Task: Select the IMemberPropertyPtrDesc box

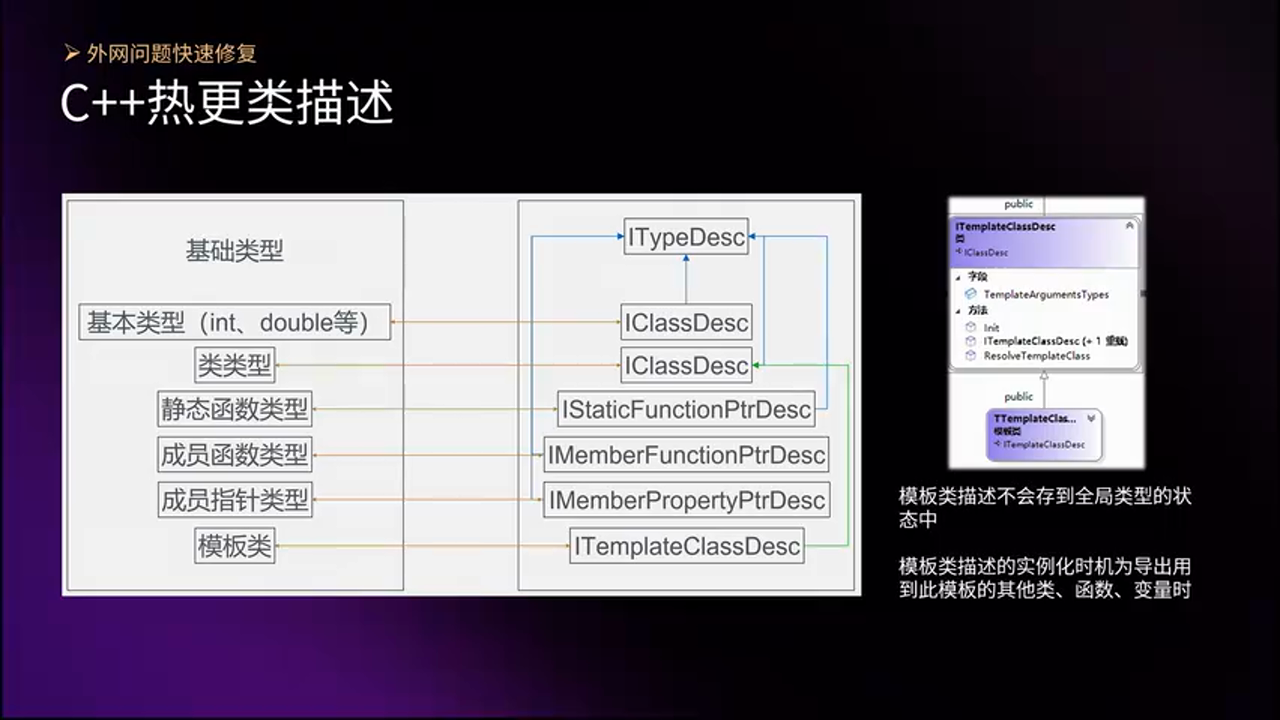Action: coord(686,500)
